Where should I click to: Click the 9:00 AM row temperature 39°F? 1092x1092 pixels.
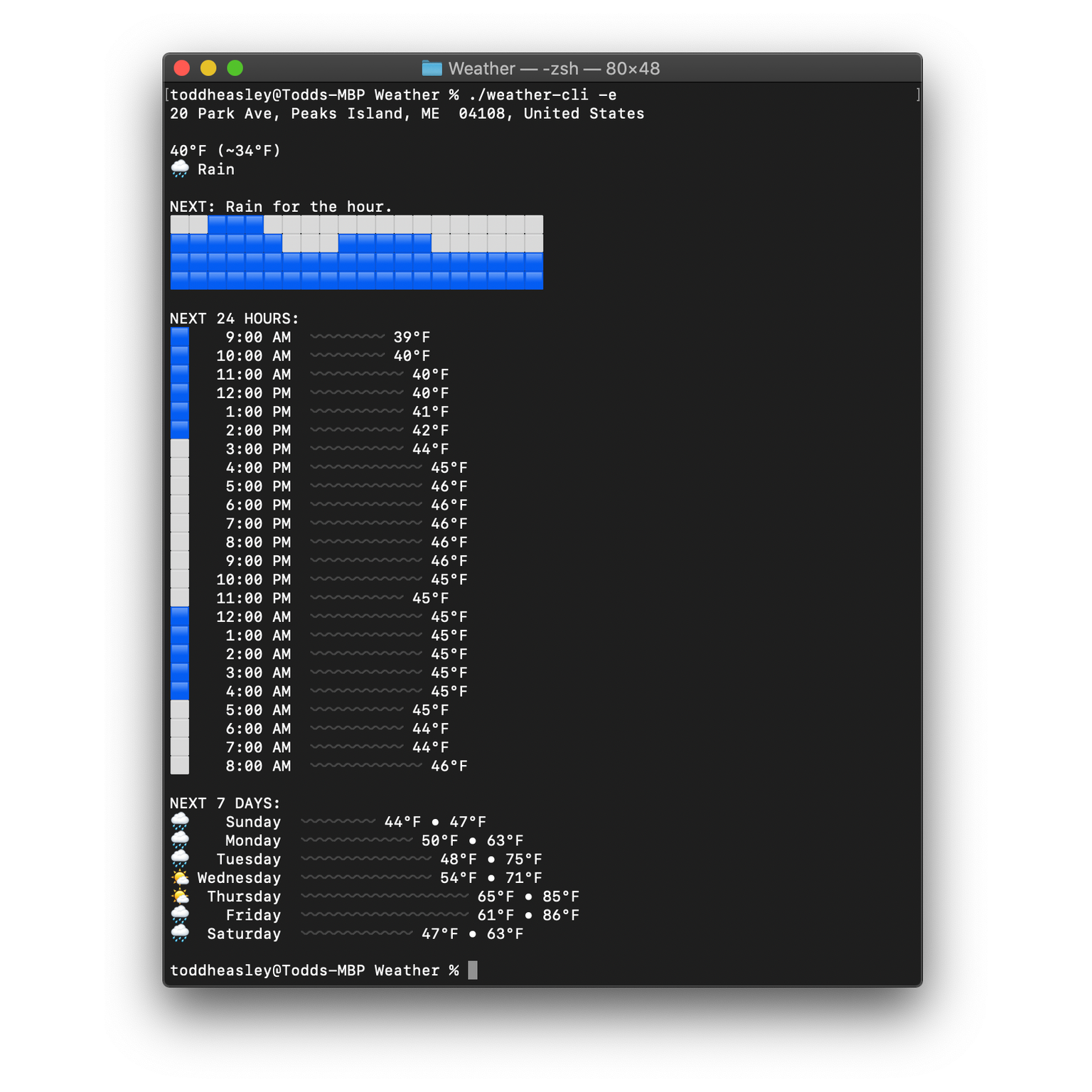point(412,337)
